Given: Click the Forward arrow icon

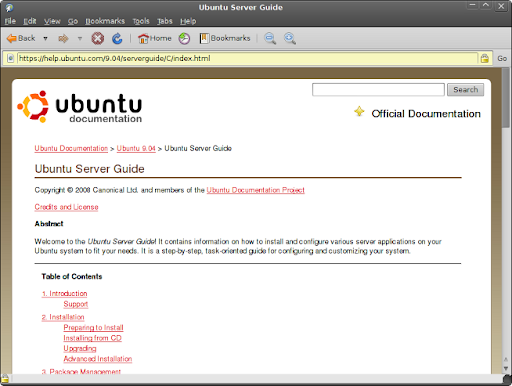Looking at the screenshot, I should coord(63,38).
